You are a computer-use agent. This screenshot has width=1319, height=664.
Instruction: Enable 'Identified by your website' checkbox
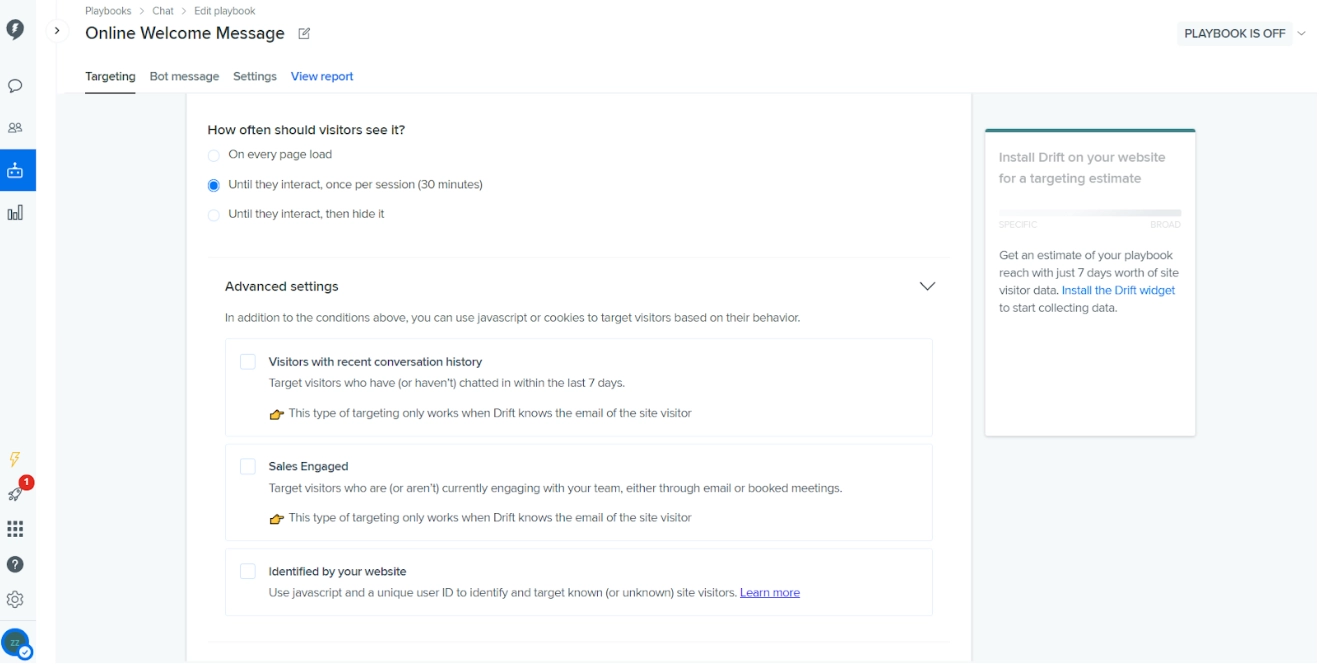point(248,571)
